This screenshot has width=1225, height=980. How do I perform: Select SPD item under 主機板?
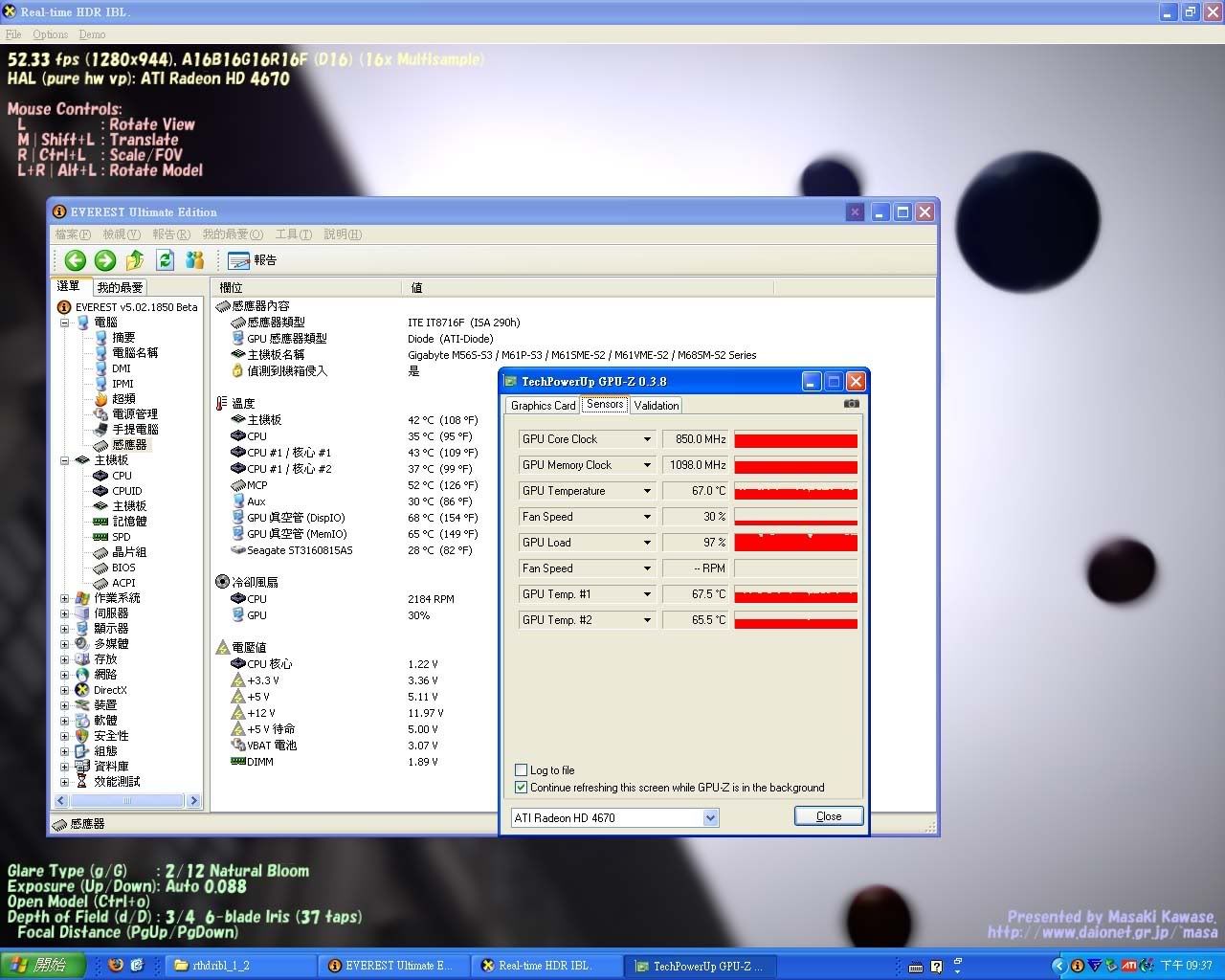pos(121,537)
